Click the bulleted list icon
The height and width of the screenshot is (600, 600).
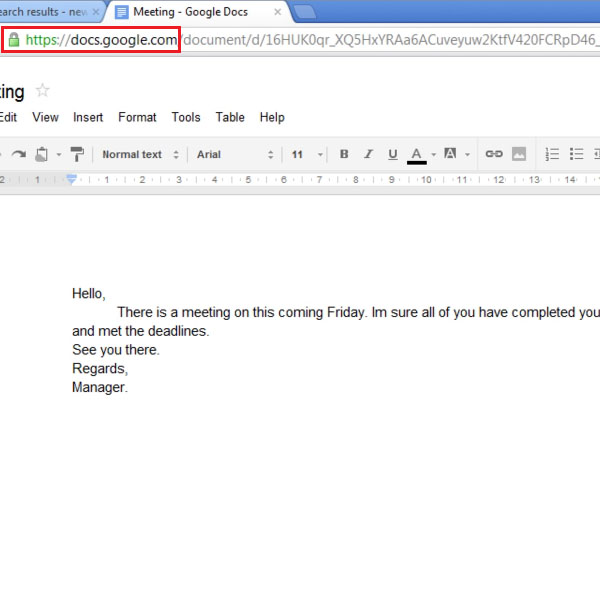pyautogui.click(x=576, y=154)
